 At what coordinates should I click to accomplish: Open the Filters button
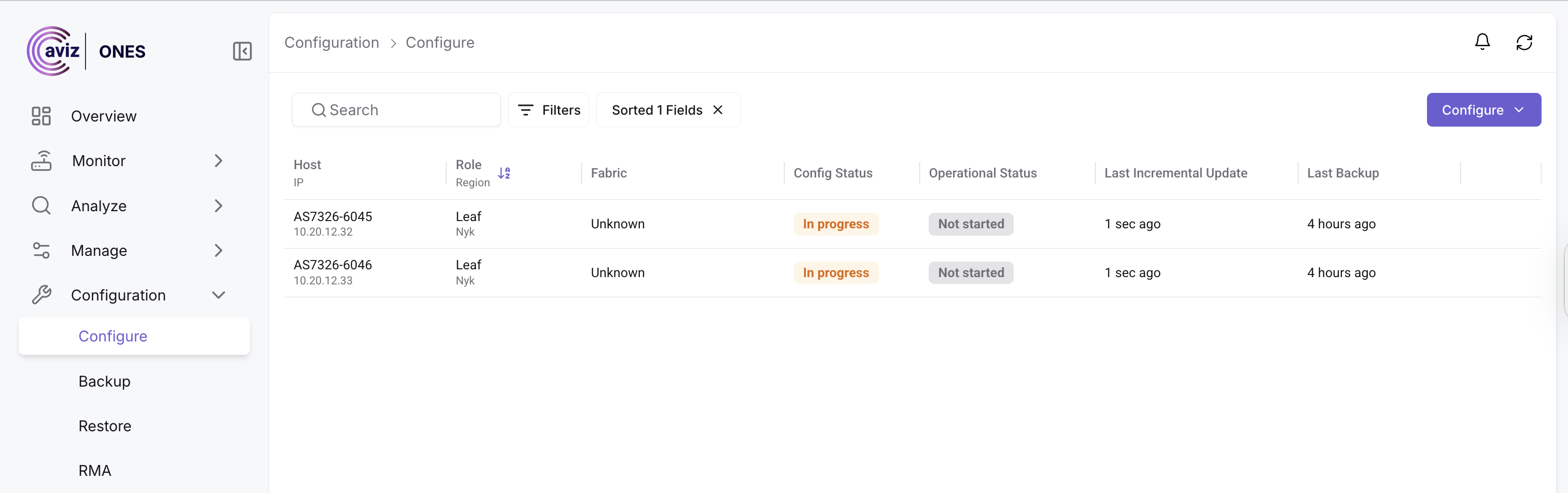click(549, 109)
